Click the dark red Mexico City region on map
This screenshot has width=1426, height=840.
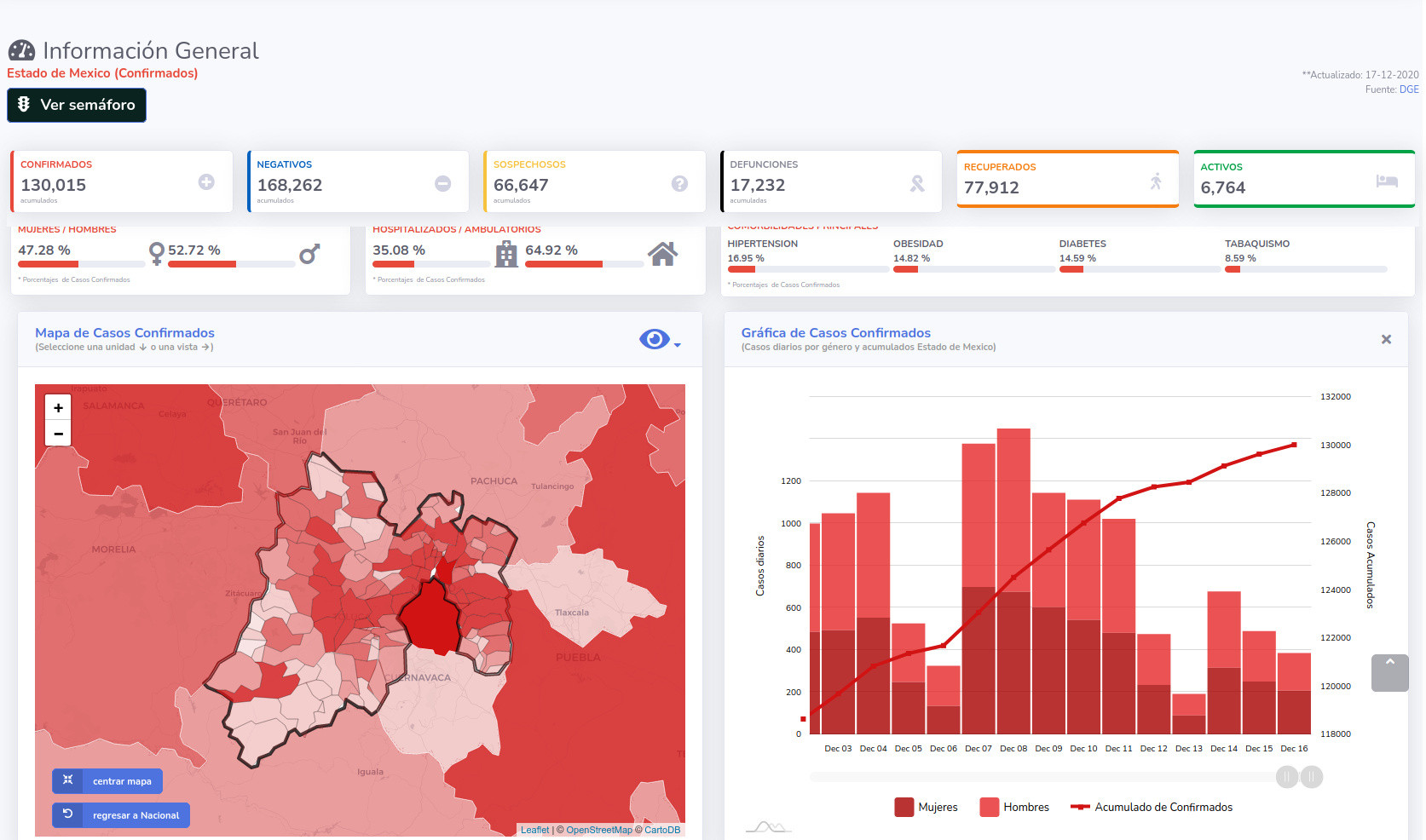click(x=430, y=615)
